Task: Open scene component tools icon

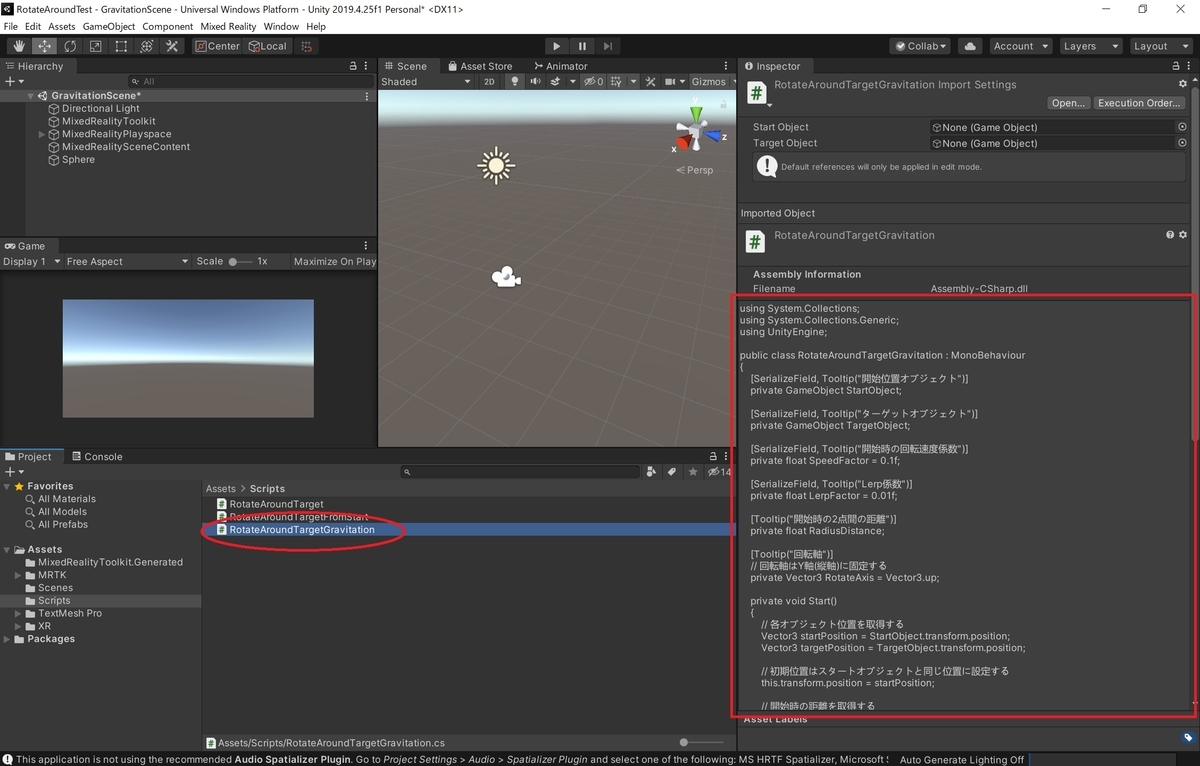Action: (651, 82)
